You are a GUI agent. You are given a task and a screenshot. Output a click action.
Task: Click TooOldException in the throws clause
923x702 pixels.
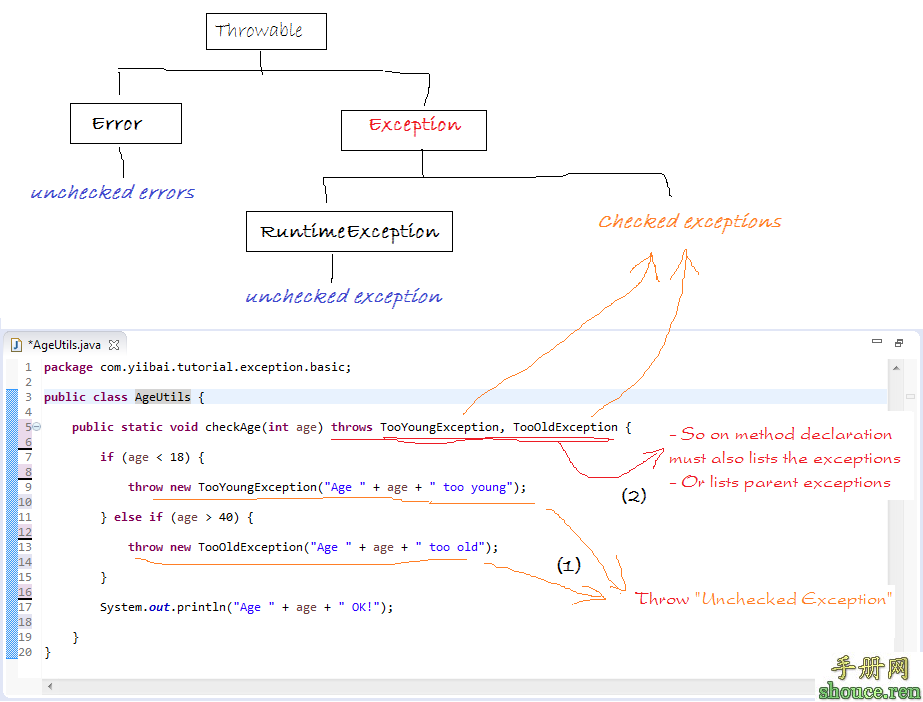566,427
